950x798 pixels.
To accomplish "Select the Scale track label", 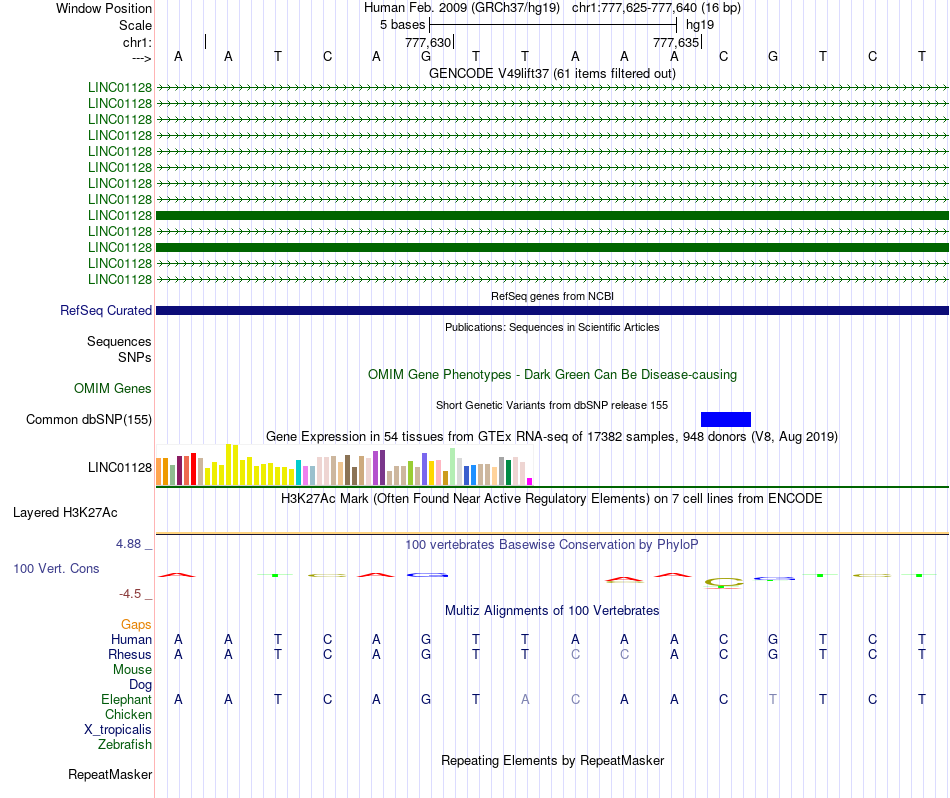I will (135, 25).
